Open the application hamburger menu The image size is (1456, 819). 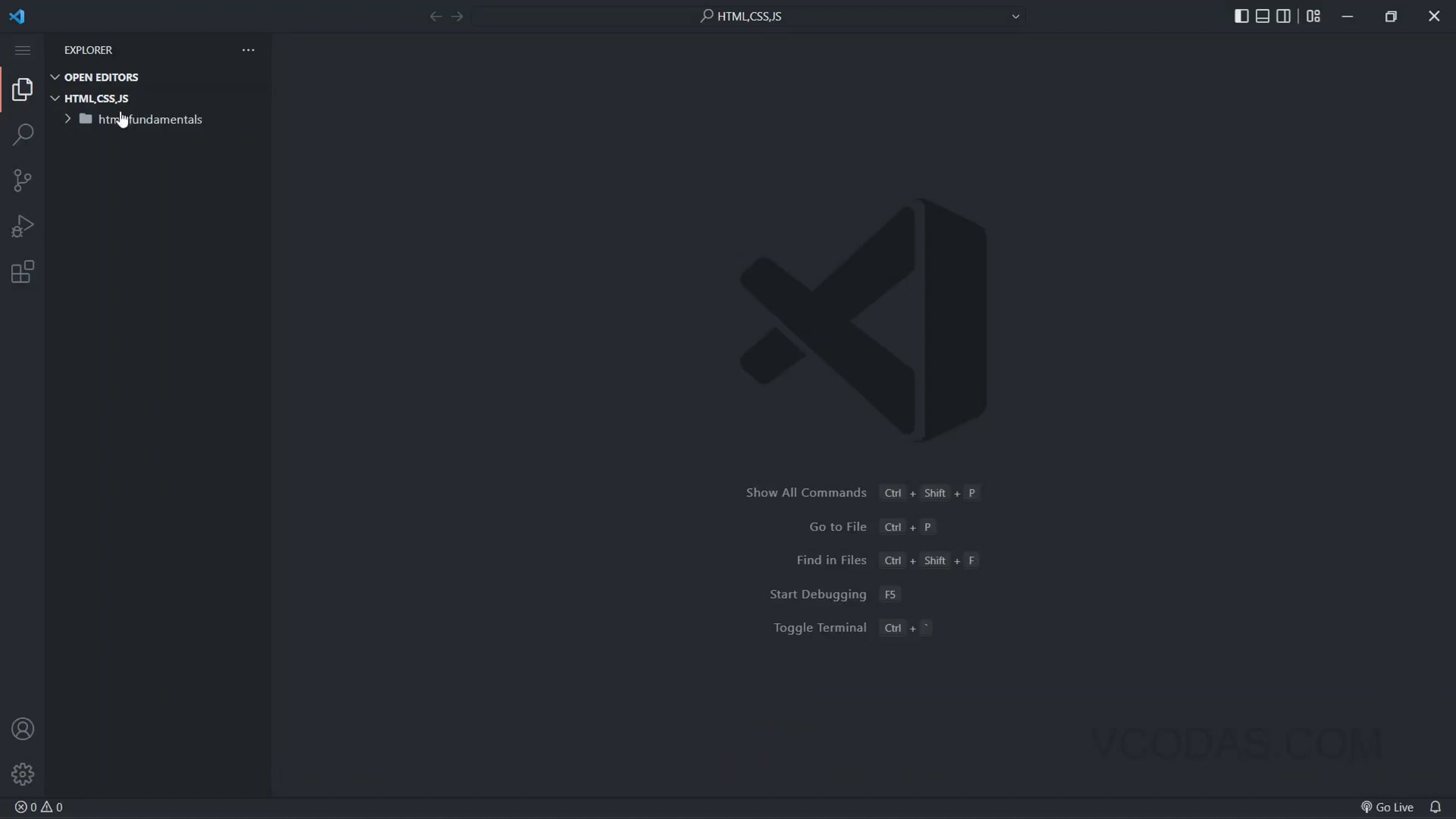coord(22,50)
